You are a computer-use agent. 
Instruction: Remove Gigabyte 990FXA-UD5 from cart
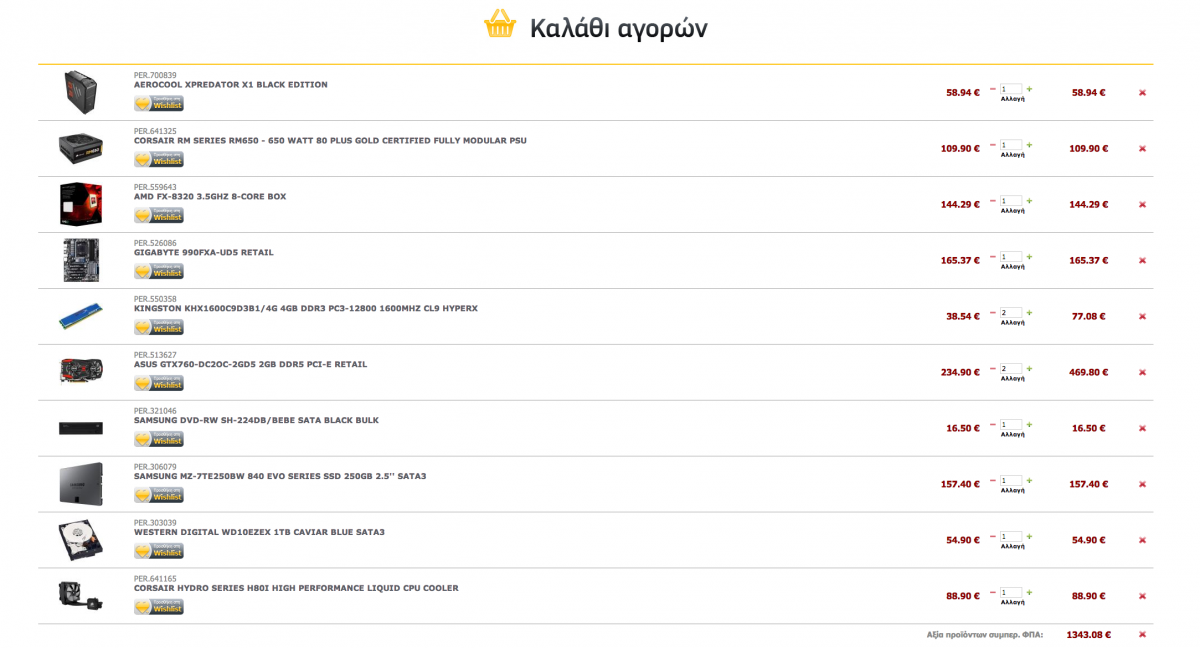[1142, 261]
